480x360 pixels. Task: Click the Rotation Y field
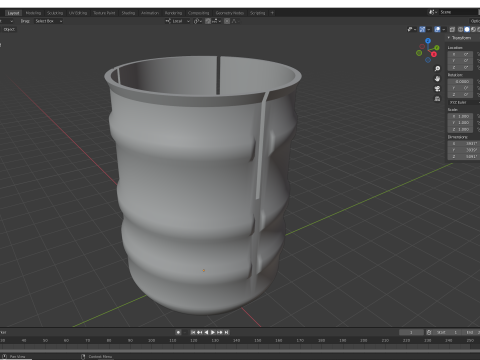click(460, 88)
